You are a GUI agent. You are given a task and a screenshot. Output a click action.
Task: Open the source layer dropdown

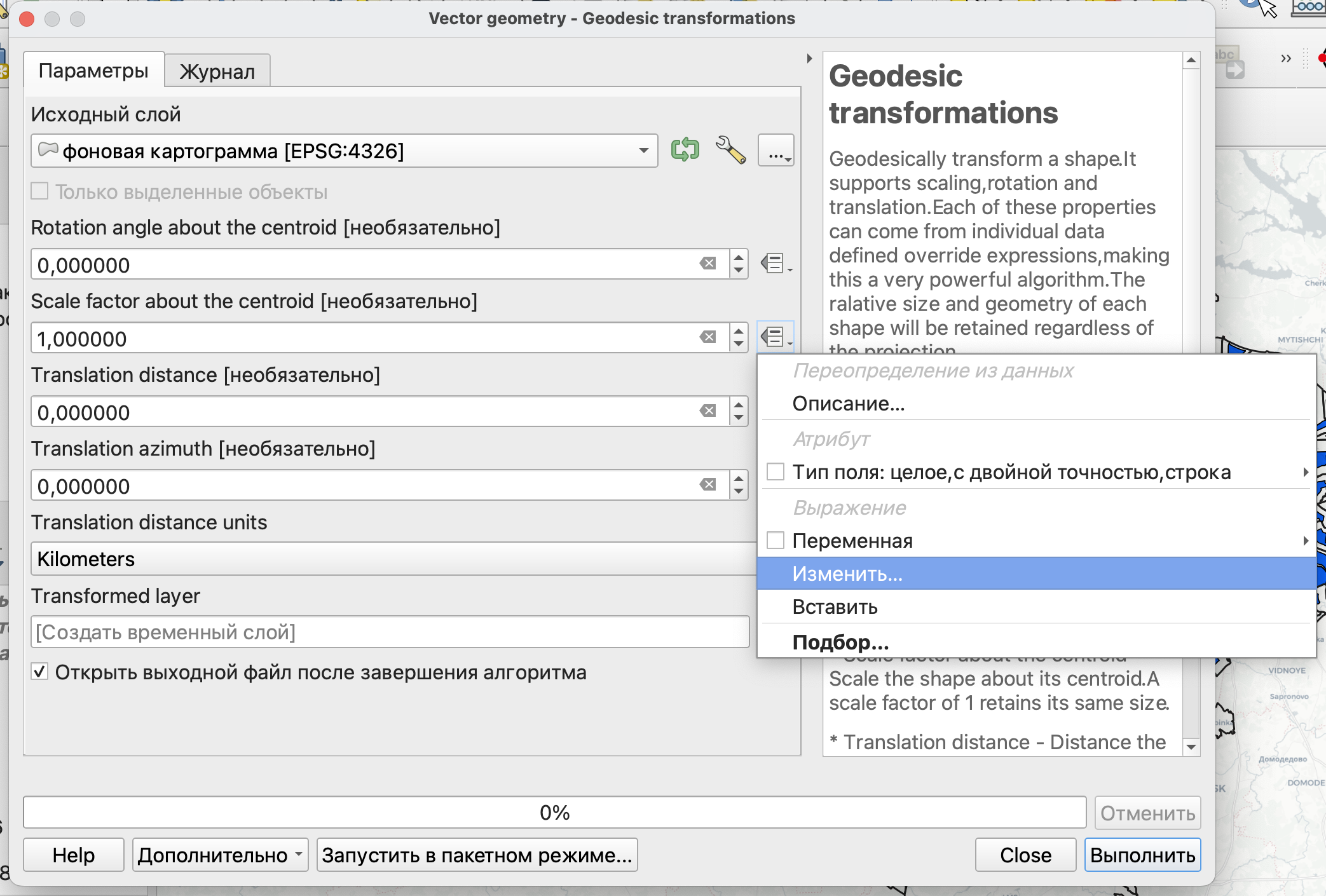click(x=344, y=151)
